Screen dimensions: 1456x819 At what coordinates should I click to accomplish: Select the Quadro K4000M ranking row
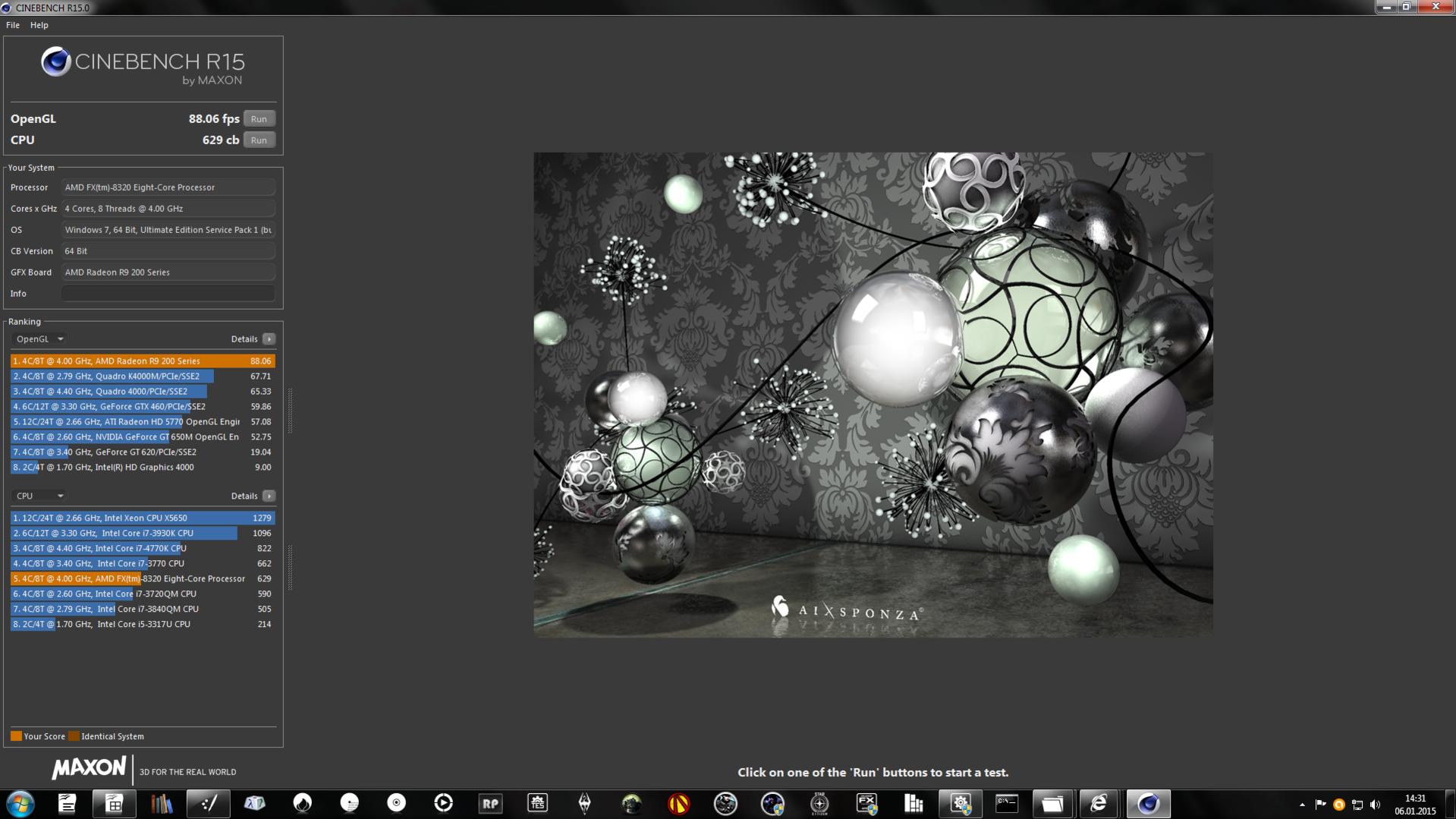pos(143,376)
